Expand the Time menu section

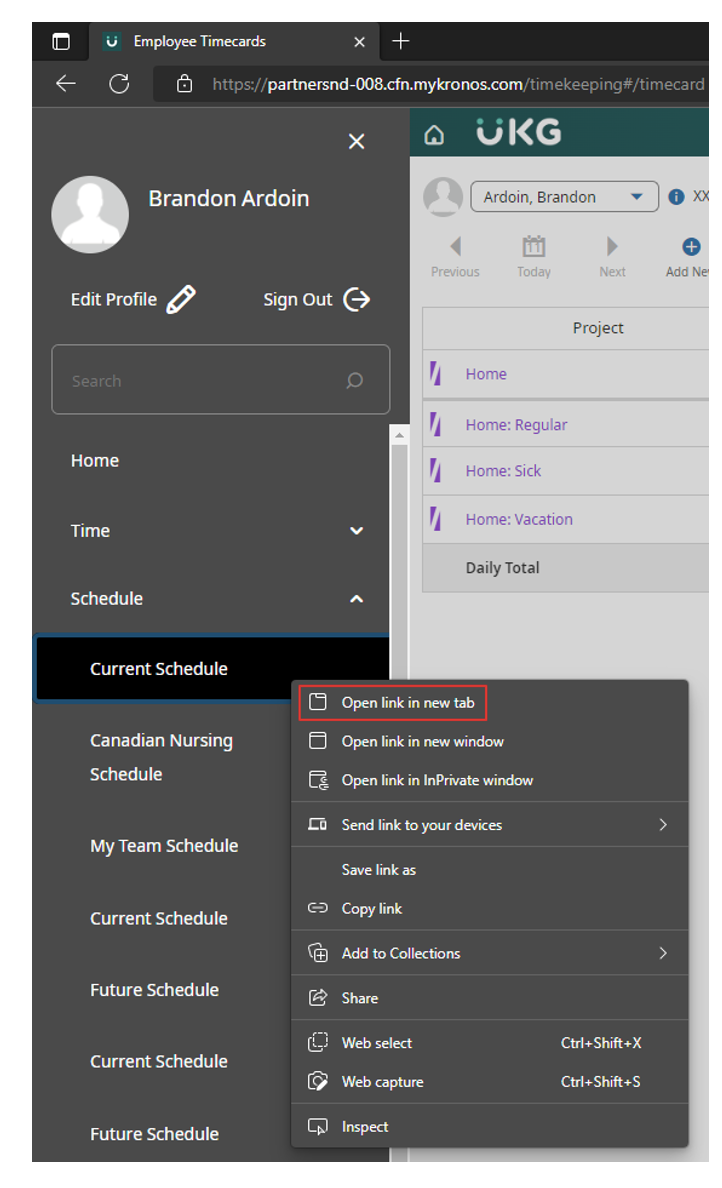tap(356, 531)
